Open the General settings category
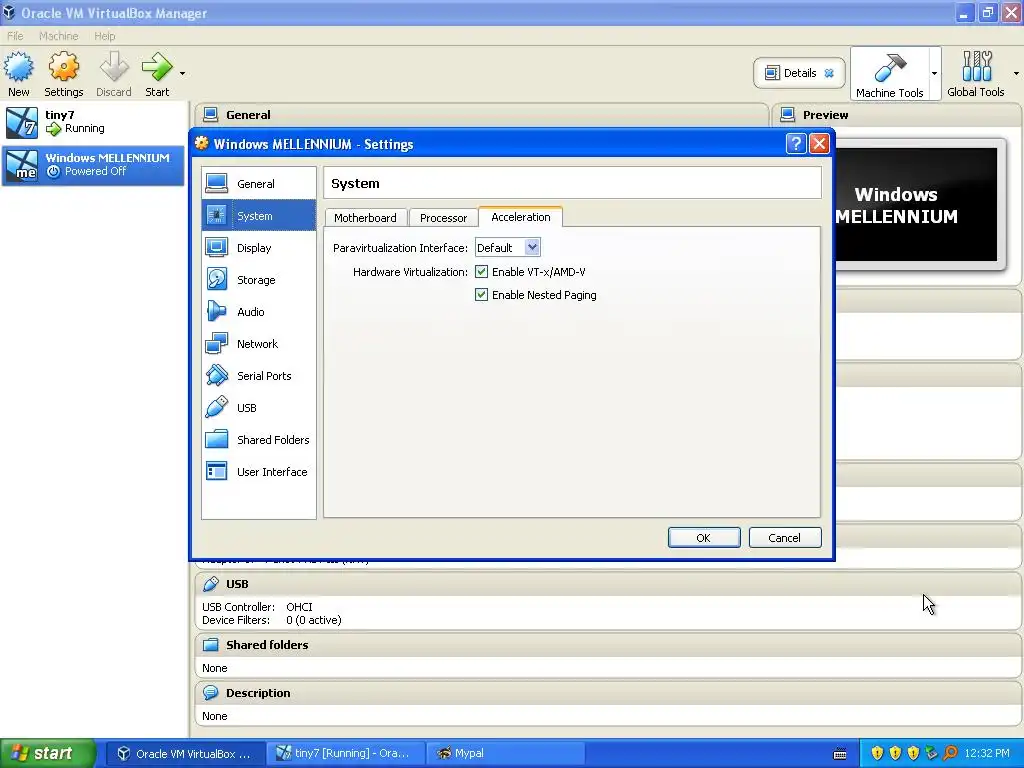1024x768 pixels. (x=259, y=184)
